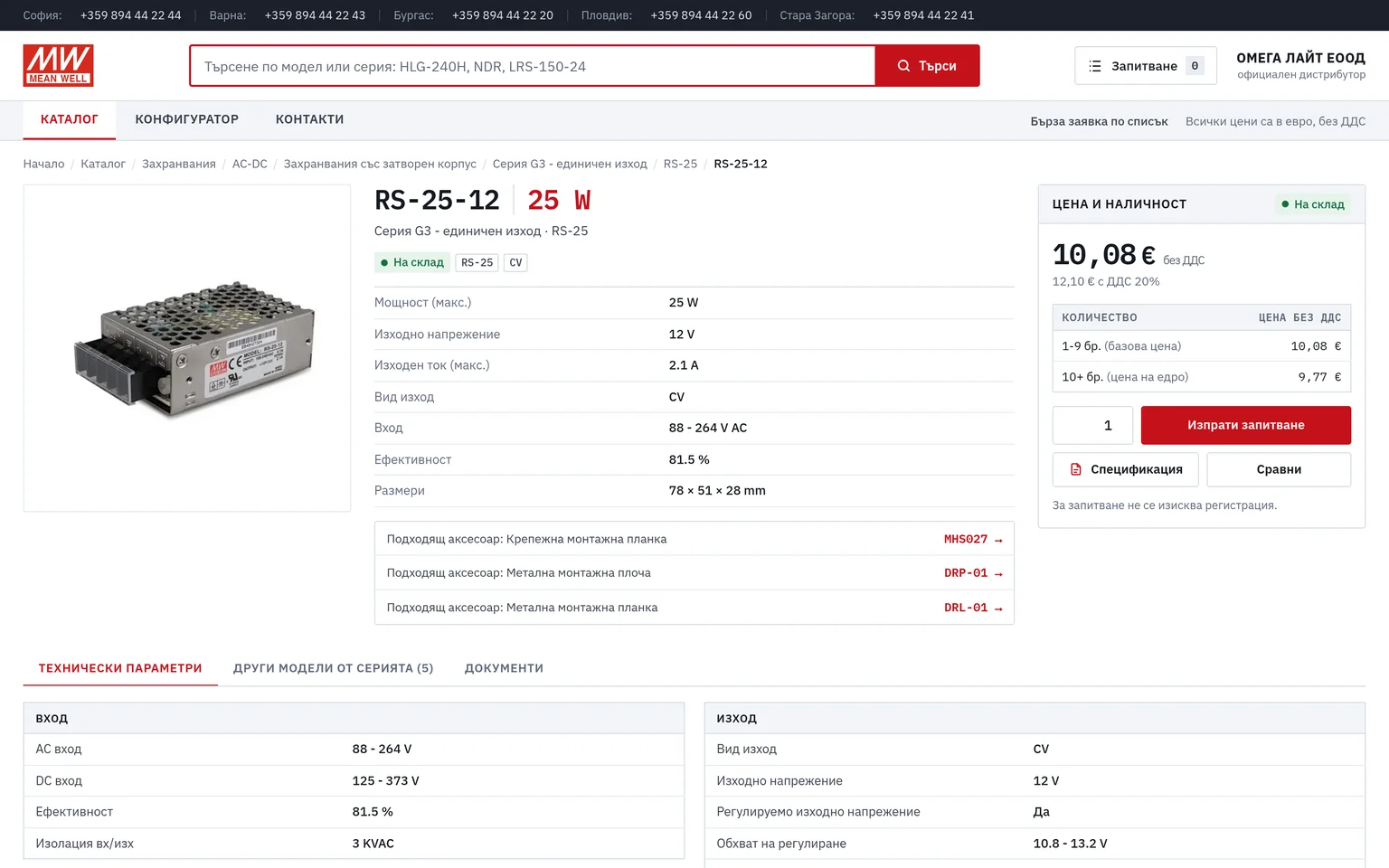Switch to ДРУГИ МОДЕЛИ ОТ СЕРИЯТА tab
The image size is (1389, 868).
[333, 668]
